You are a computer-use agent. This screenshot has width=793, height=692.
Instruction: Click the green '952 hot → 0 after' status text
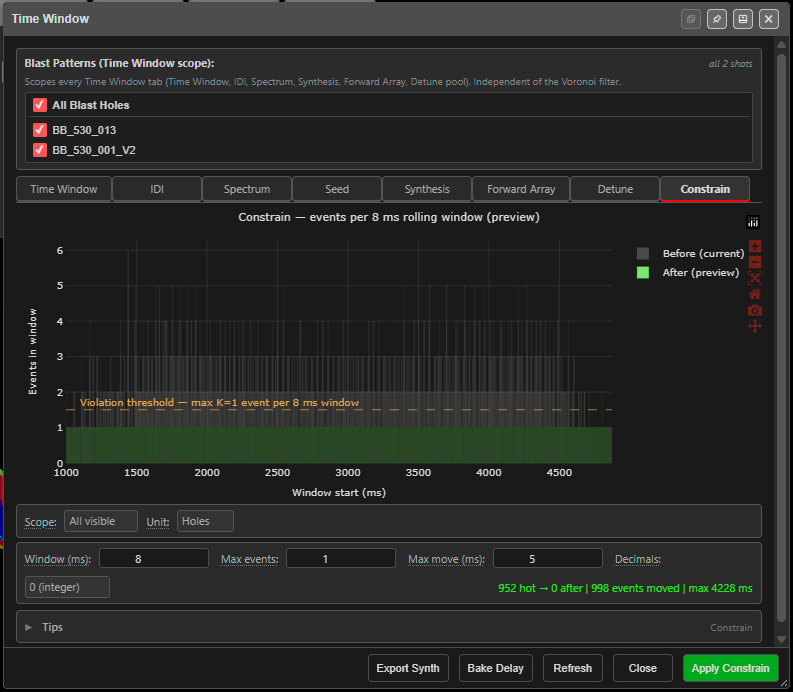[x=625, y=588]
